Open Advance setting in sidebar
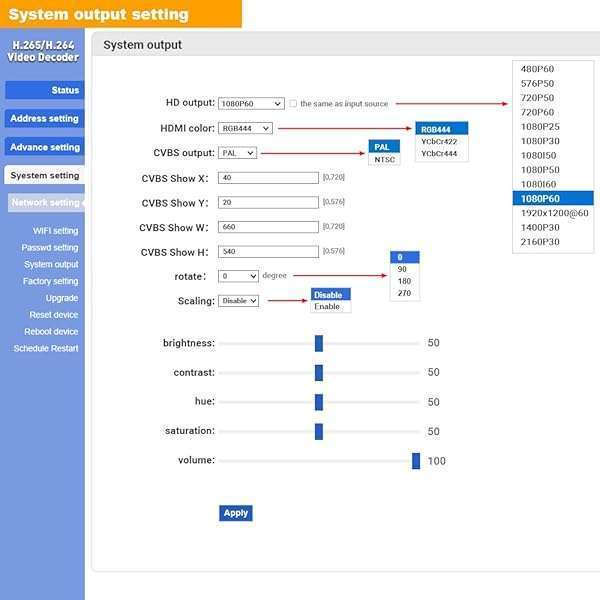 click(43, 147)
